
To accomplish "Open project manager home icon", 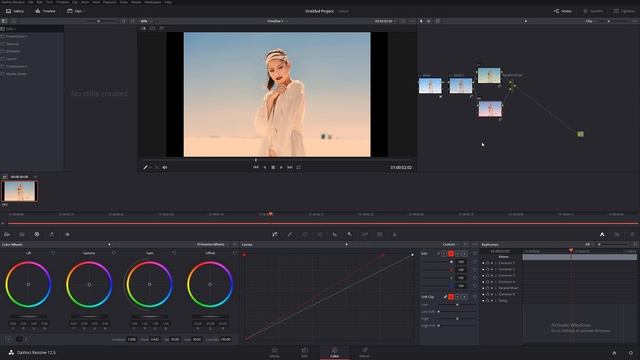I will [x=614, y=353].
